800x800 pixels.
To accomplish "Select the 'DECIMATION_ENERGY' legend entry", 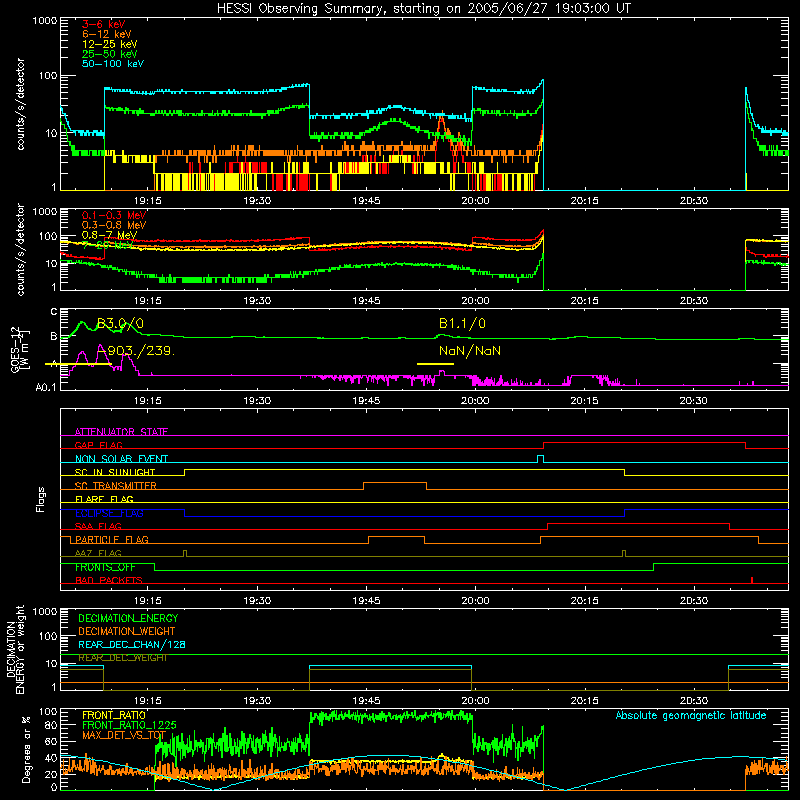I will coord(128,618).
